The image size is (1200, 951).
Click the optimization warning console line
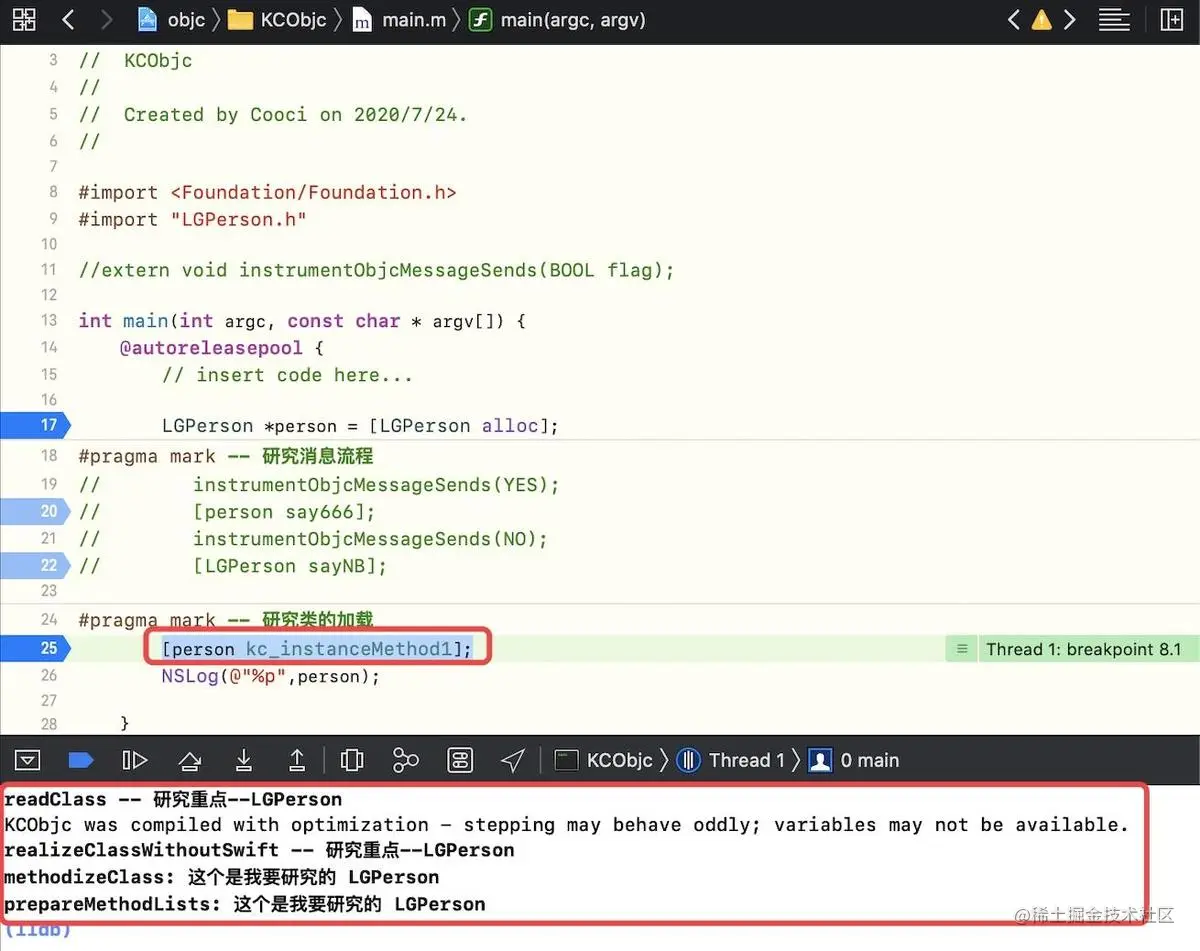(x=566, y=825)
